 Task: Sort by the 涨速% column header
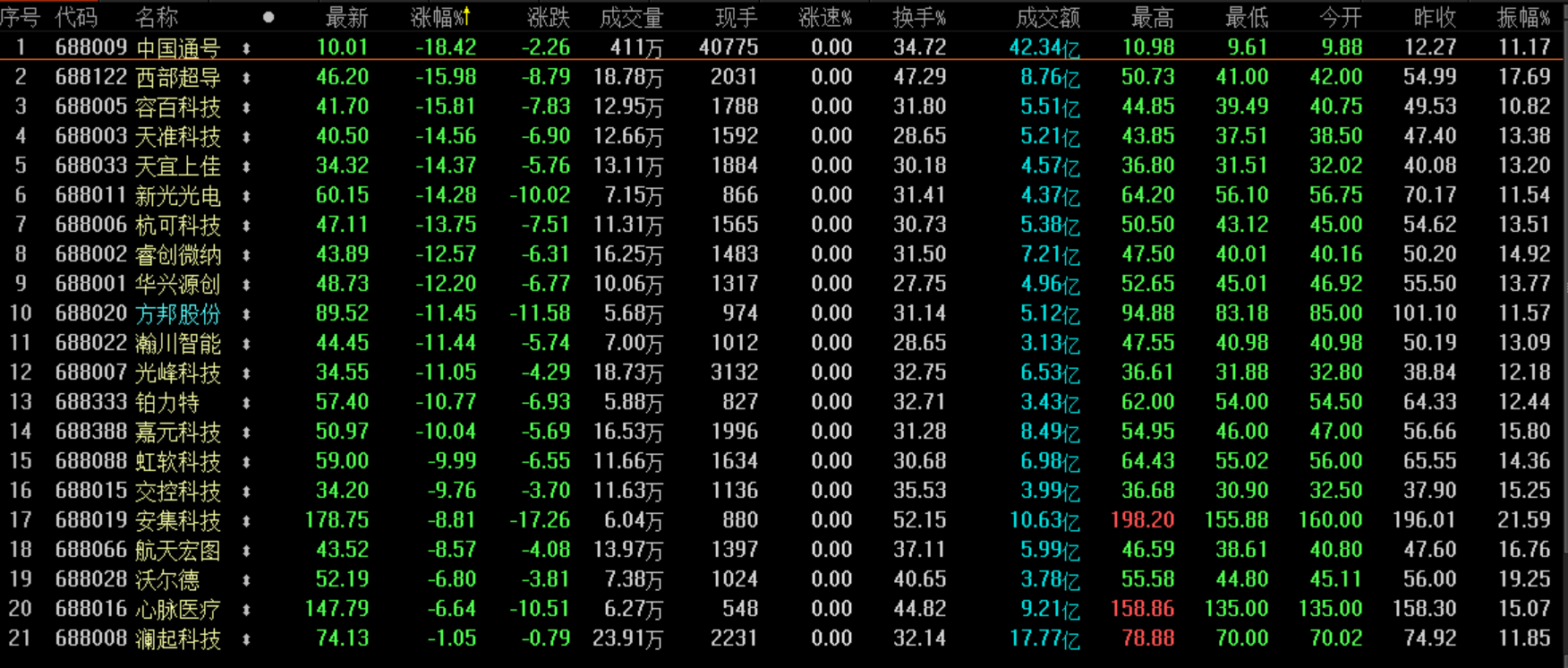tap(825, 17)
